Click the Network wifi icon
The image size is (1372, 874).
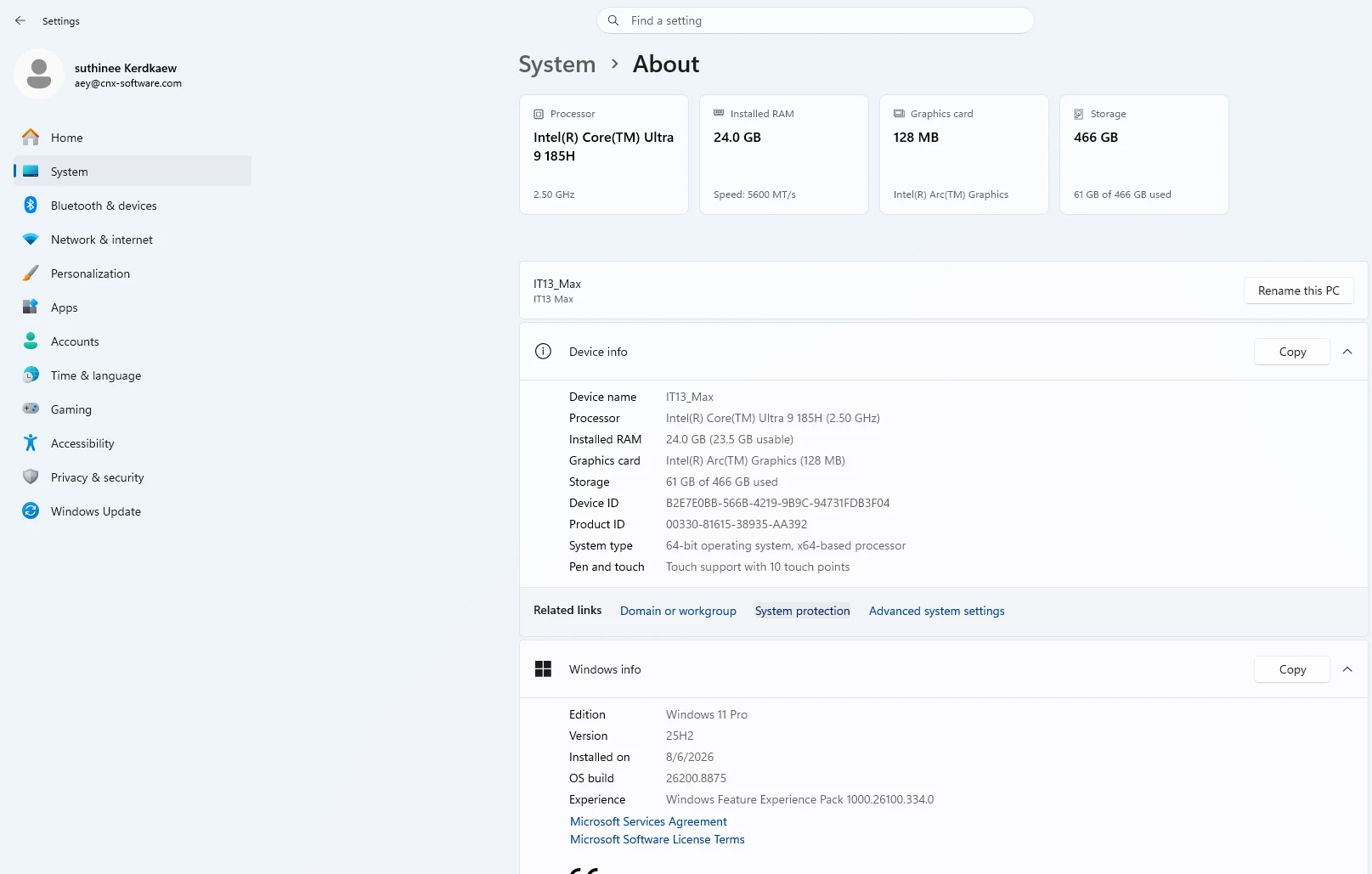(x=31, y=240)
